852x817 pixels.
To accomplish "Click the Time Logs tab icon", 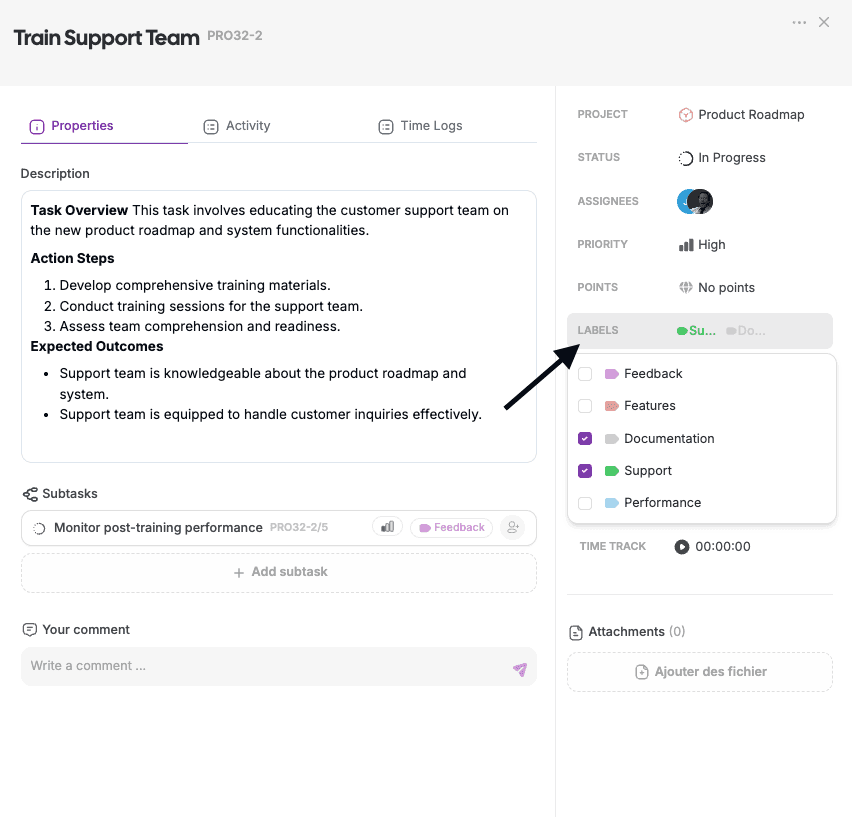I will click(x=386, y=127).
